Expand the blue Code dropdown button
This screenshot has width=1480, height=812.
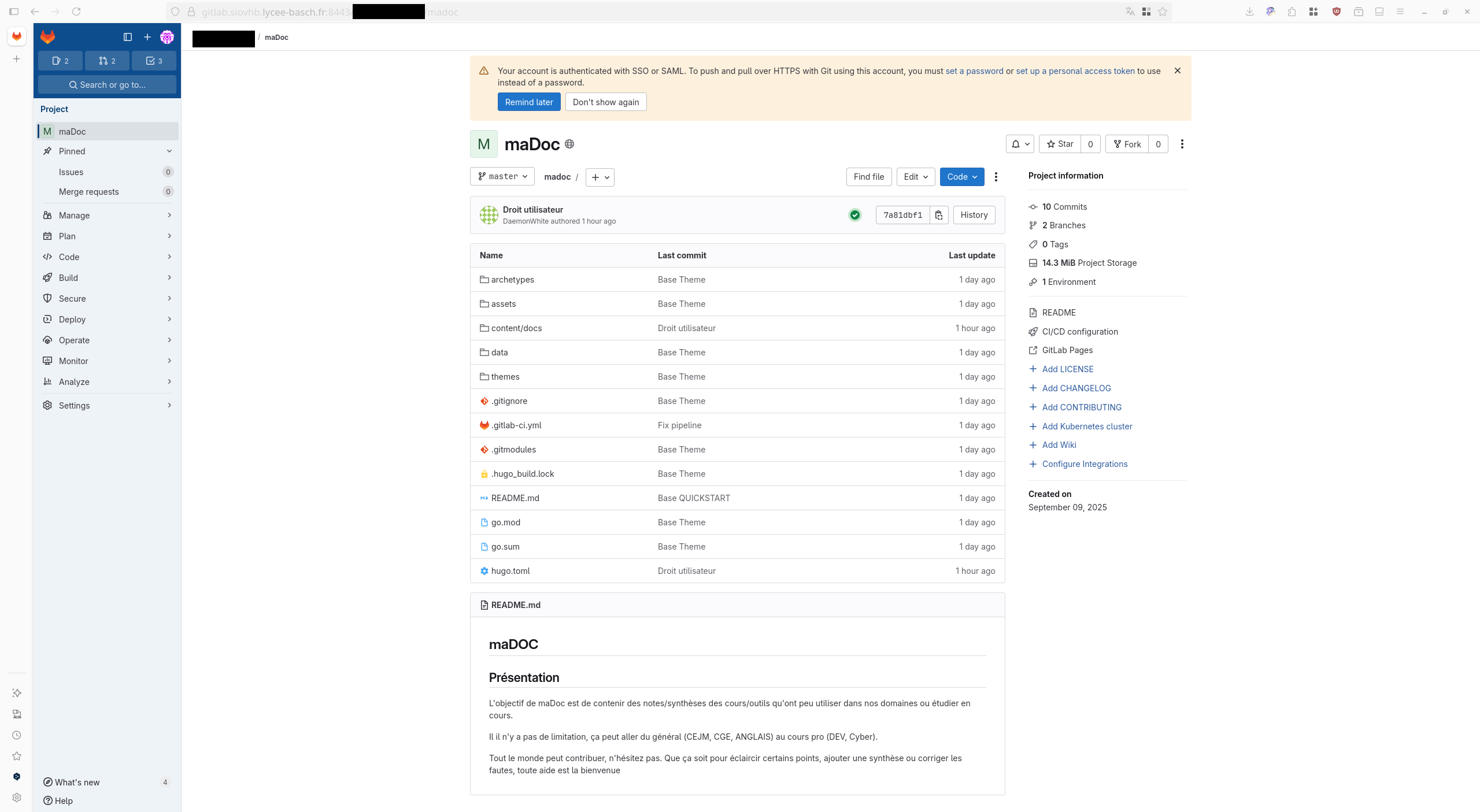[962, 177]
